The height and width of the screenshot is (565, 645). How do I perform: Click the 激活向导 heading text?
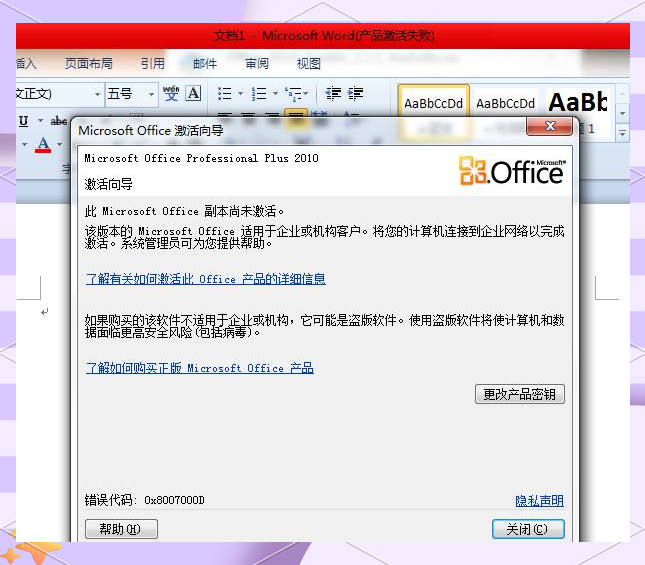[108, 184]
